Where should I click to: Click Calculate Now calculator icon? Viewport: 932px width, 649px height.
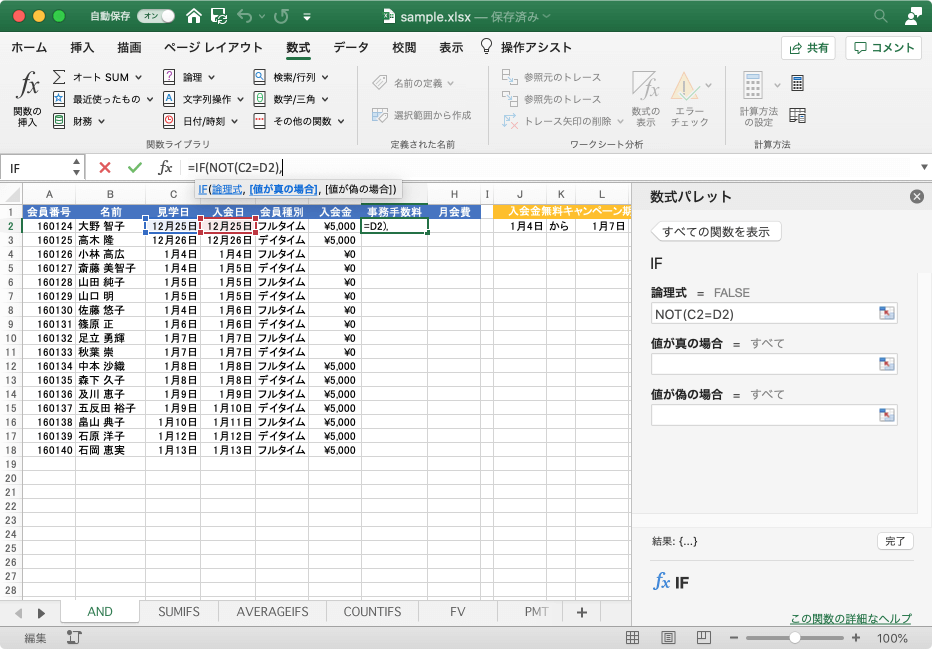click(798, 83)
